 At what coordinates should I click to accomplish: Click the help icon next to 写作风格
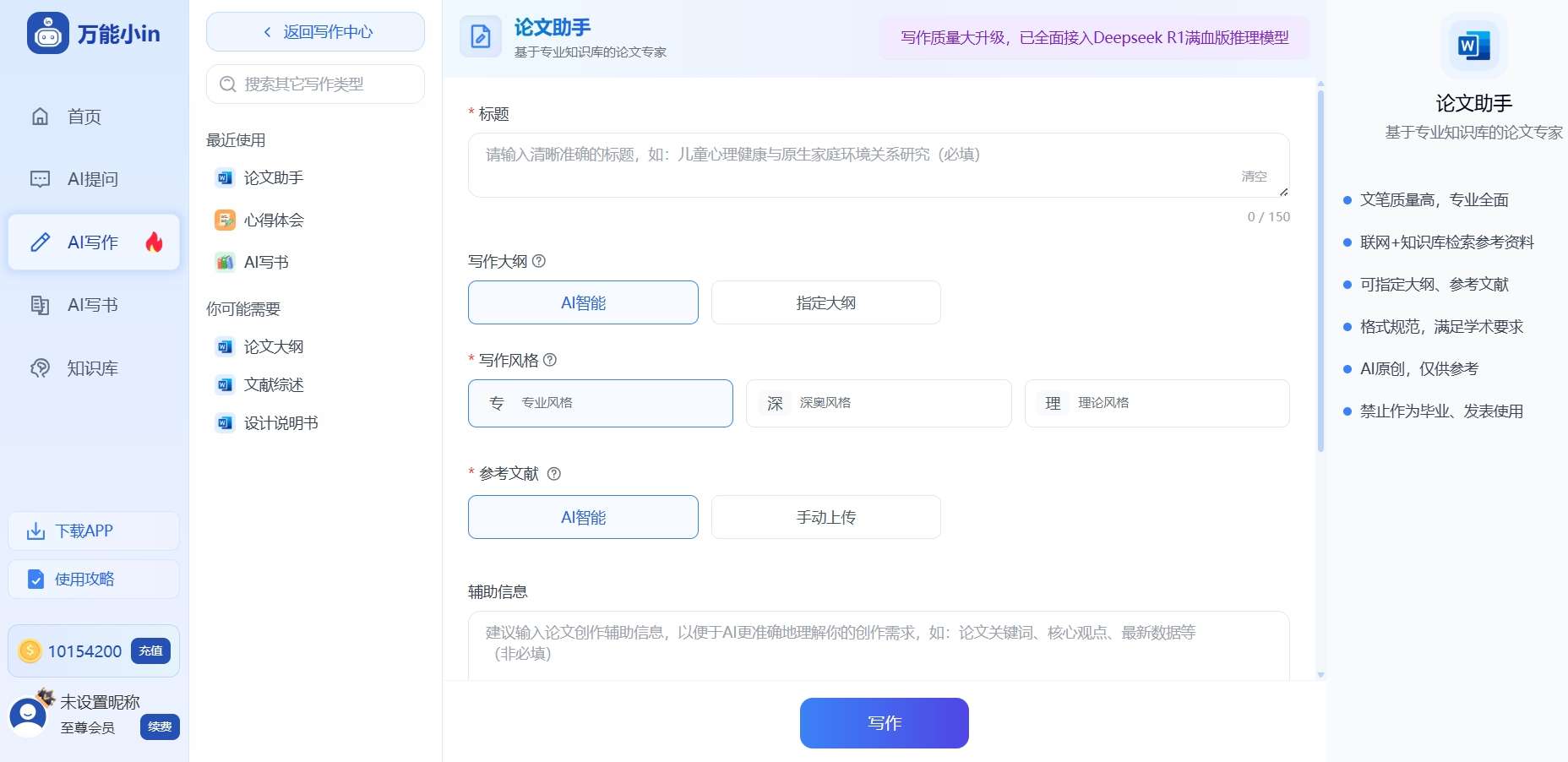[550, 360]
